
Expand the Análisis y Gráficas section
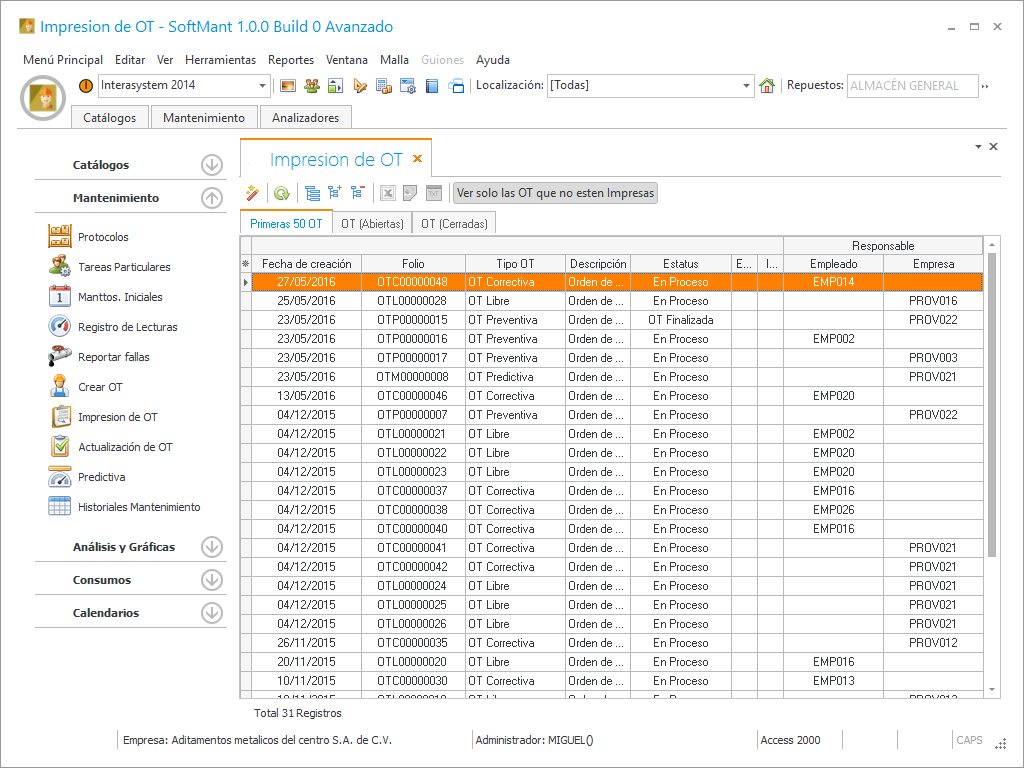point(211,547)
